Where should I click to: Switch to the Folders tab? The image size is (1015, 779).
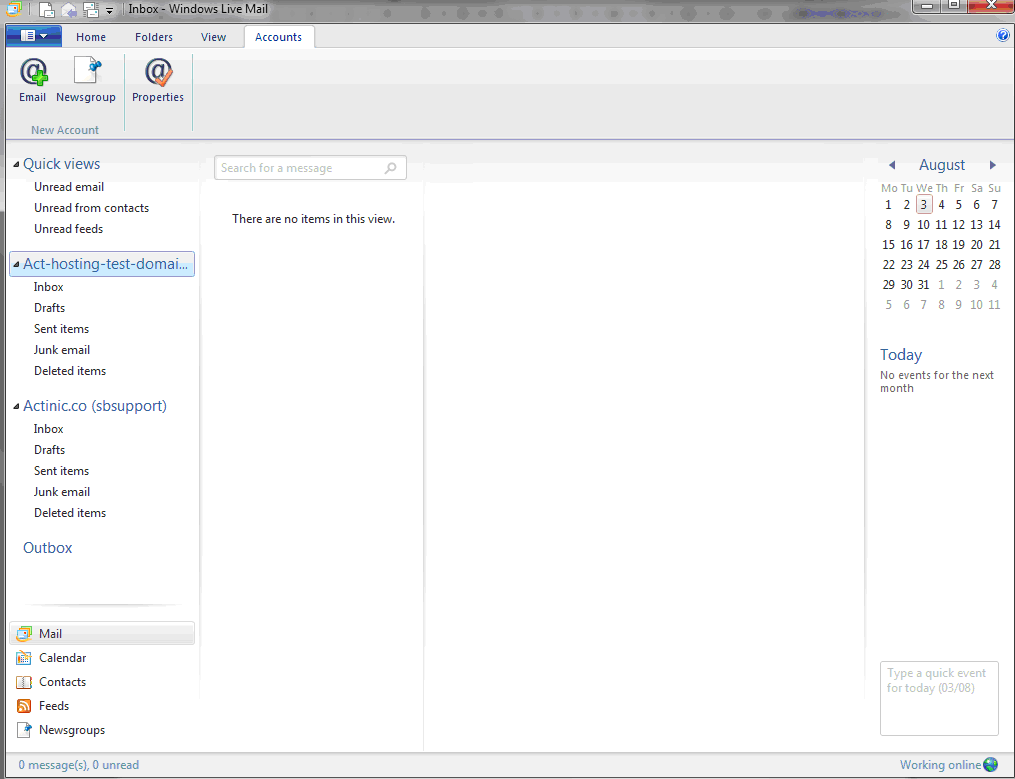[x=154, y=37]
